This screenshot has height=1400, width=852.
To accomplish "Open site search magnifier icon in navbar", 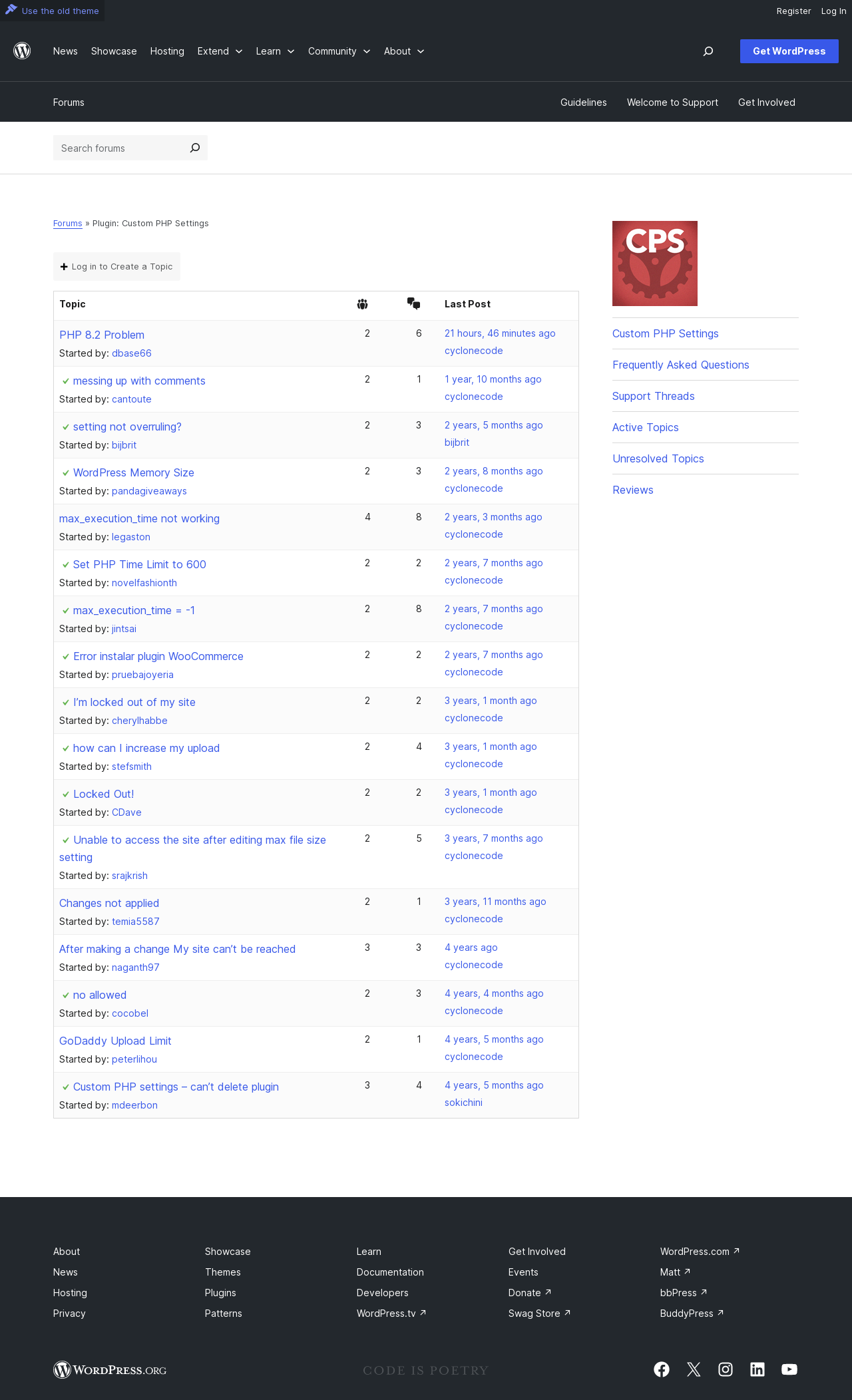I will [708, 51].
